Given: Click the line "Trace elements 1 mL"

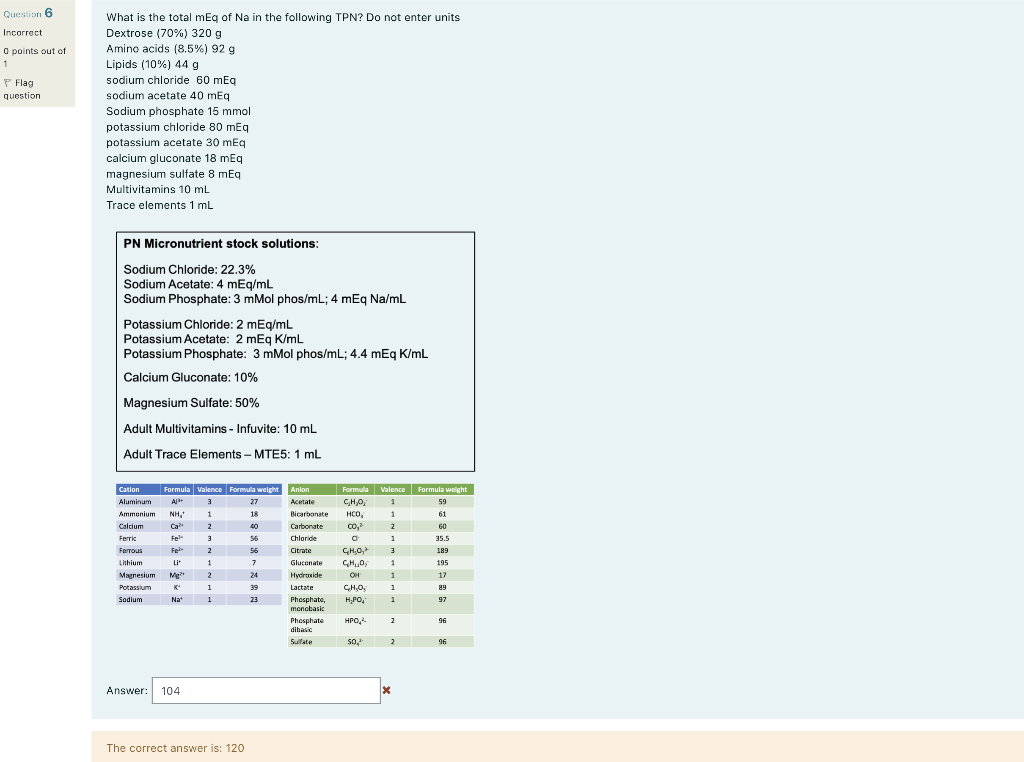Looking at the screenshot, I should click(x=160, y=205).
